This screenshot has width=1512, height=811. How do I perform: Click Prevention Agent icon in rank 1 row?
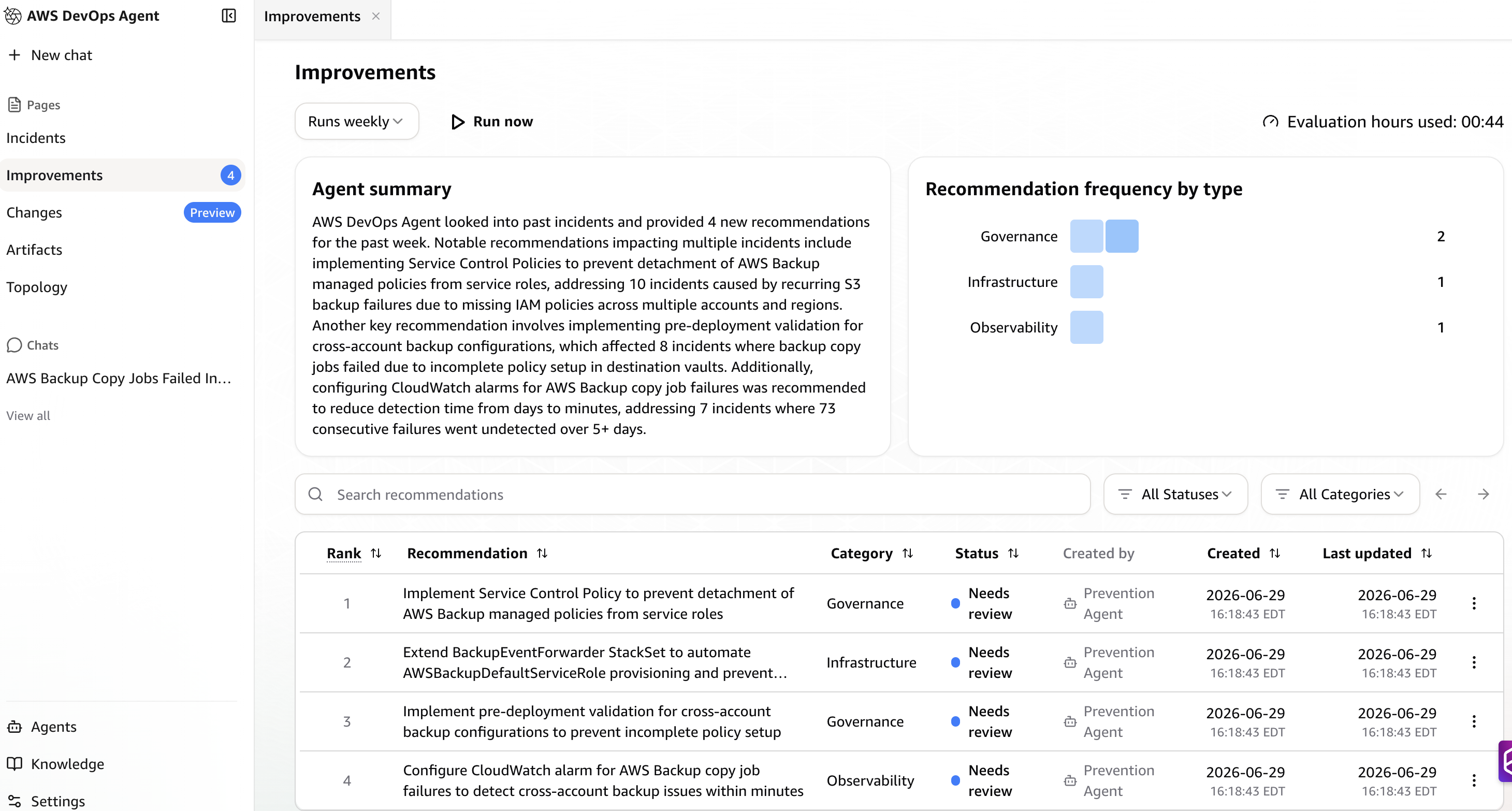[x=1070, y=603]
